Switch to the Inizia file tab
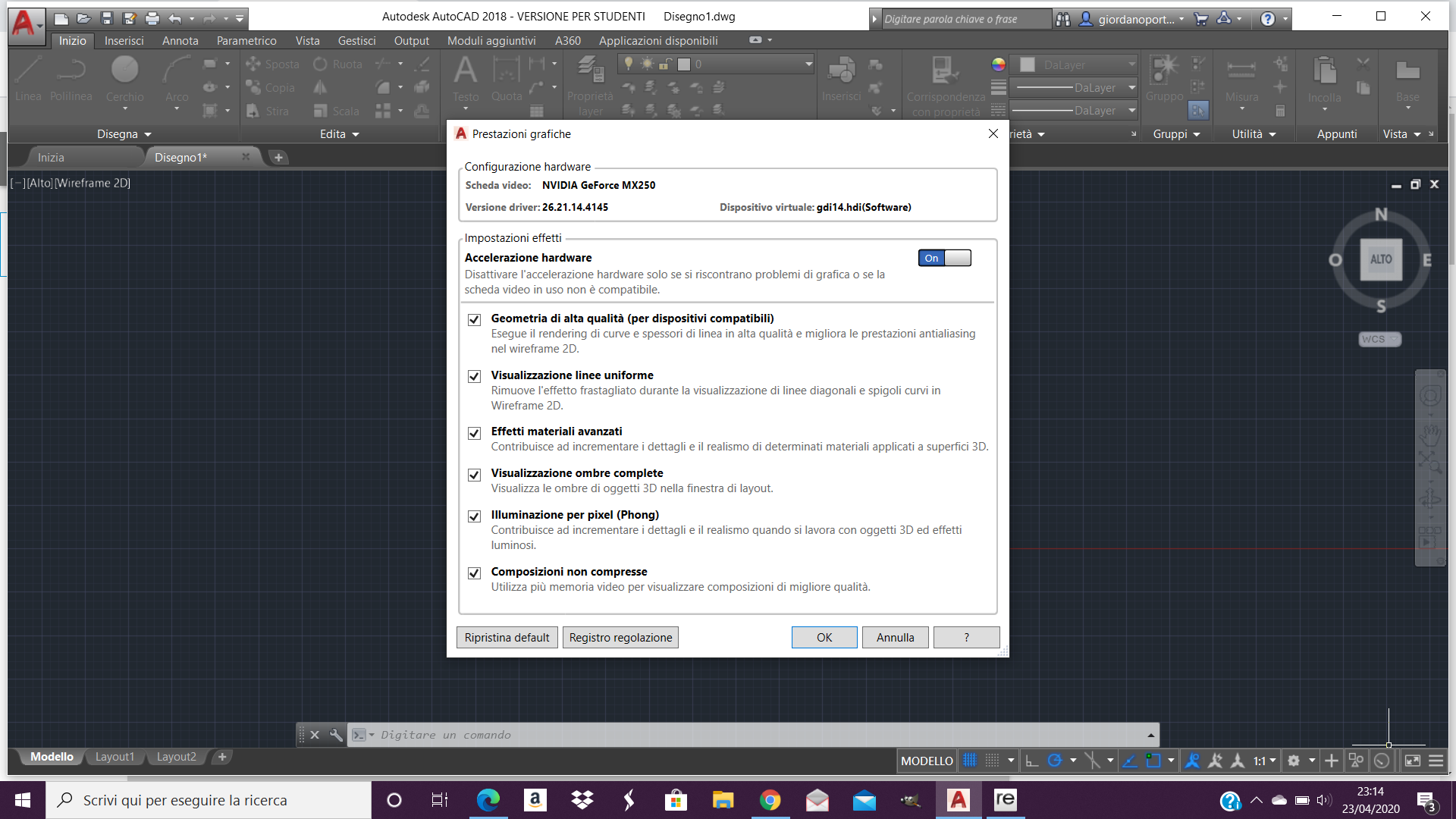Image resolution: width=1456 pixels, height=819 pixels. point(51,157)
